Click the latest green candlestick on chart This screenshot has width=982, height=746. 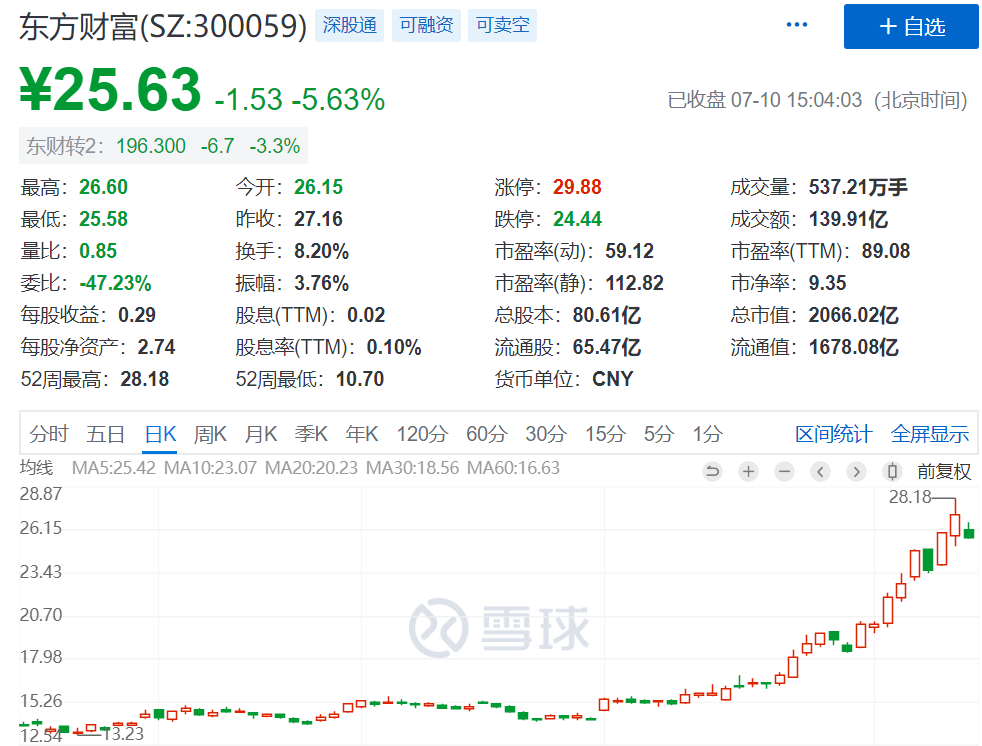[969, 532]
